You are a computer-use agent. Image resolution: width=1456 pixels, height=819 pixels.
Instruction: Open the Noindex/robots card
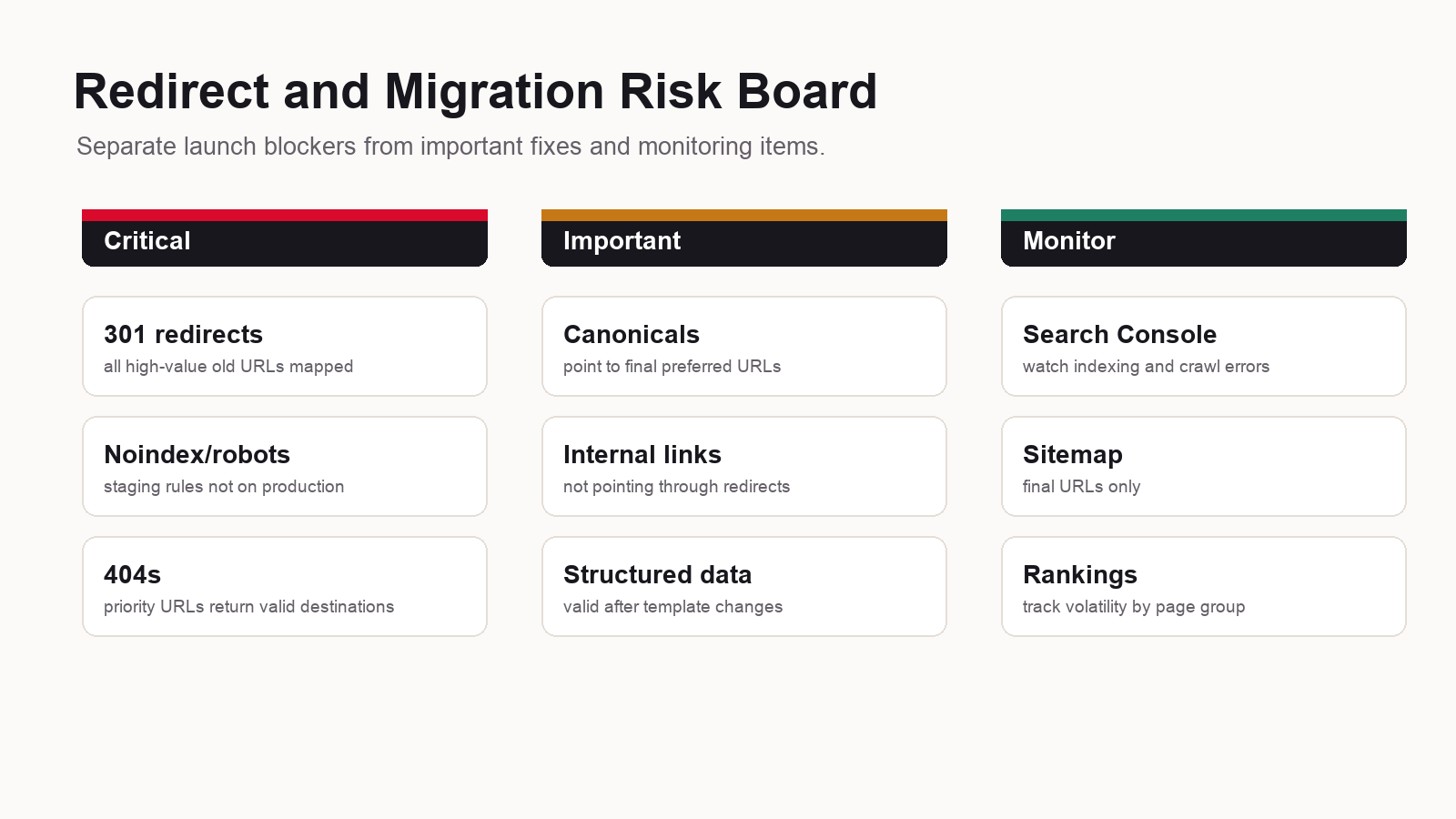click(x=285, y=466)
